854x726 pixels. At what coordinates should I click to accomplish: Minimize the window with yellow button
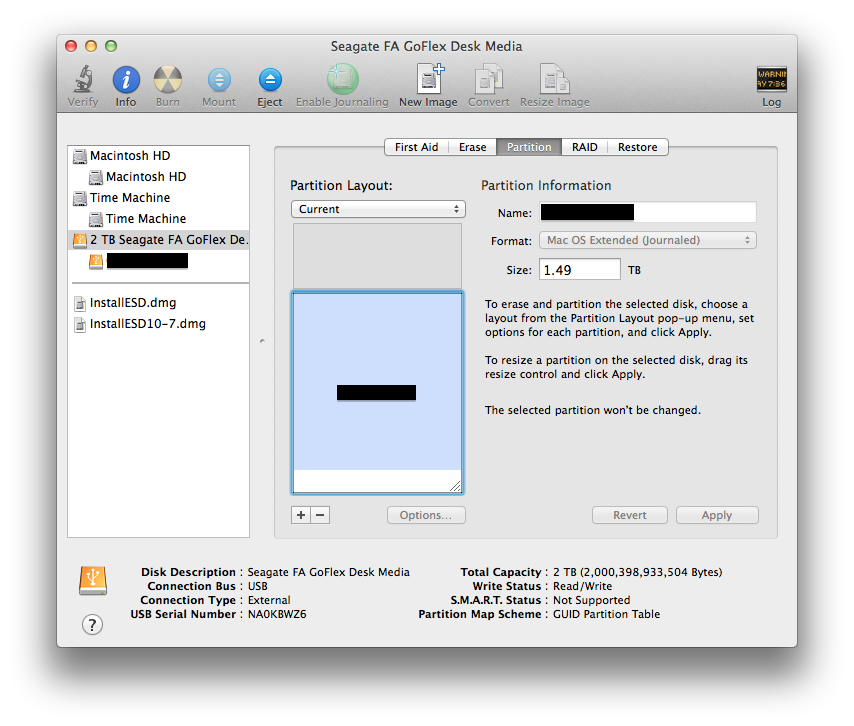92,46
